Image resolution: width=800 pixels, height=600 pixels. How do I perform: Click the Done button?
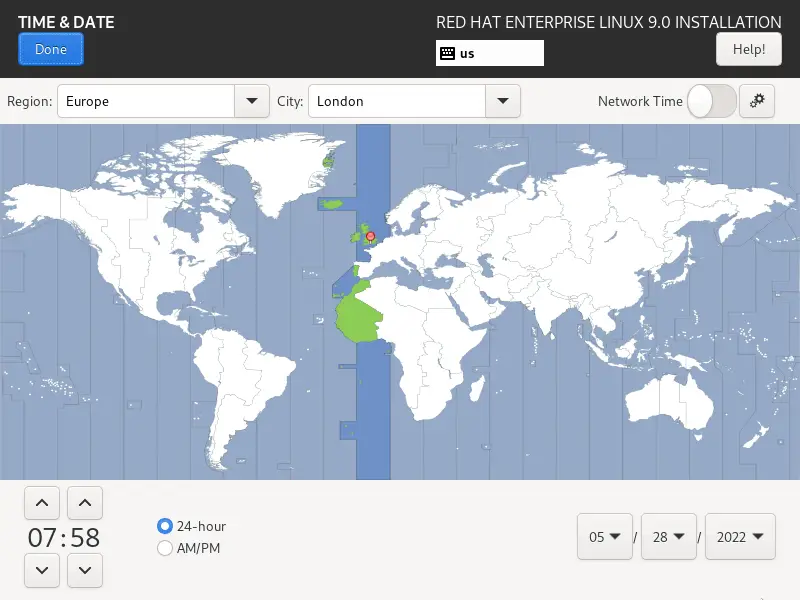click(x=51, y=49)
